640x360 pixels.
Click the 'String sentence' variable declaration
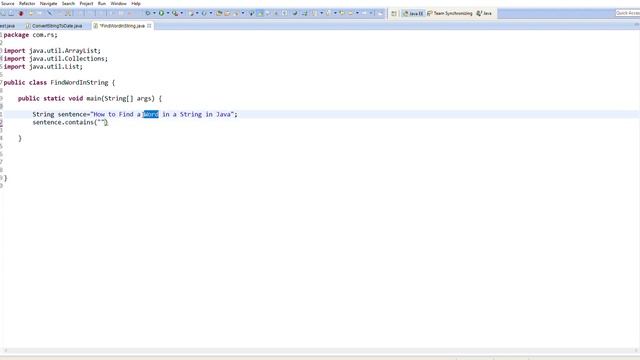(60, 114)
